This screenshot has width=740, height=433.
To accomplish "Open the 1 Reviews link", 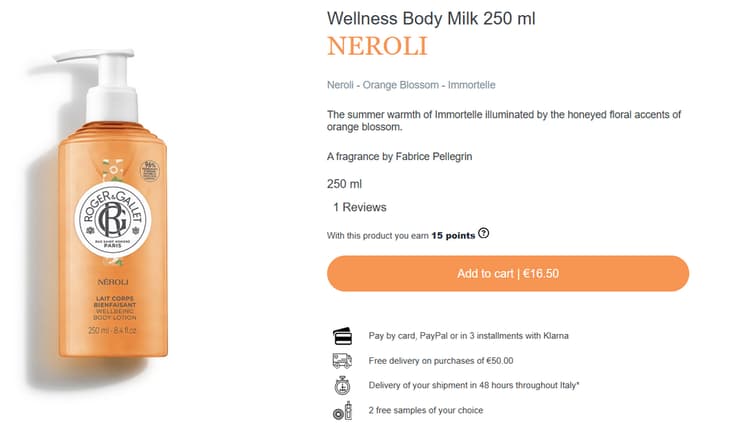I will 359,207.
